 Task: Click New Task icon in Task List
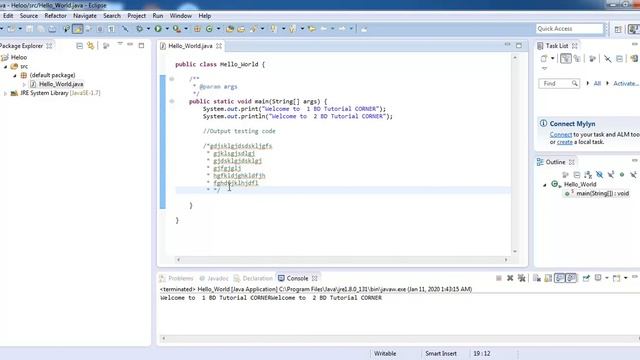point(544,59)
